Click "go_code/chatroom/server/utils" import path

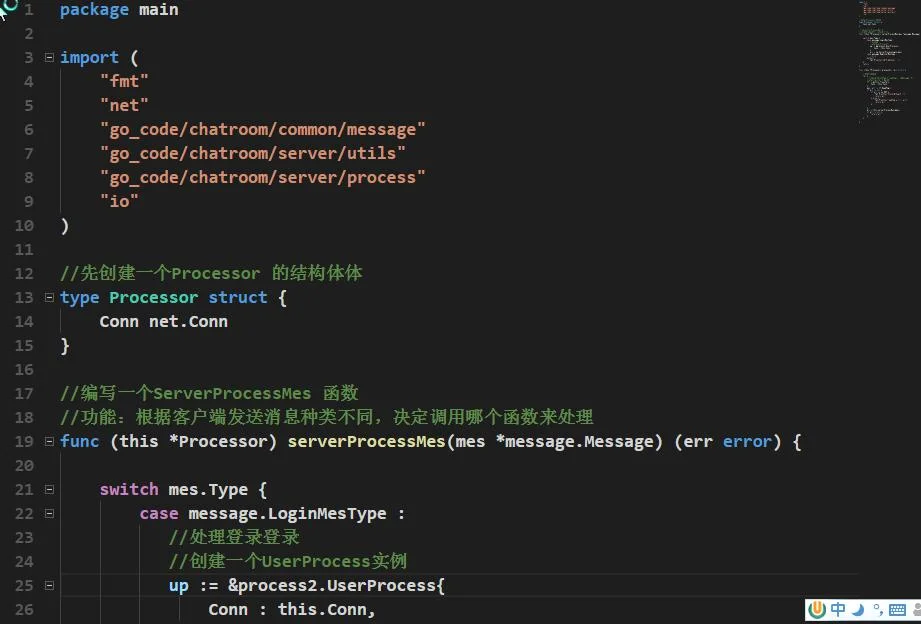coord(253,153)
